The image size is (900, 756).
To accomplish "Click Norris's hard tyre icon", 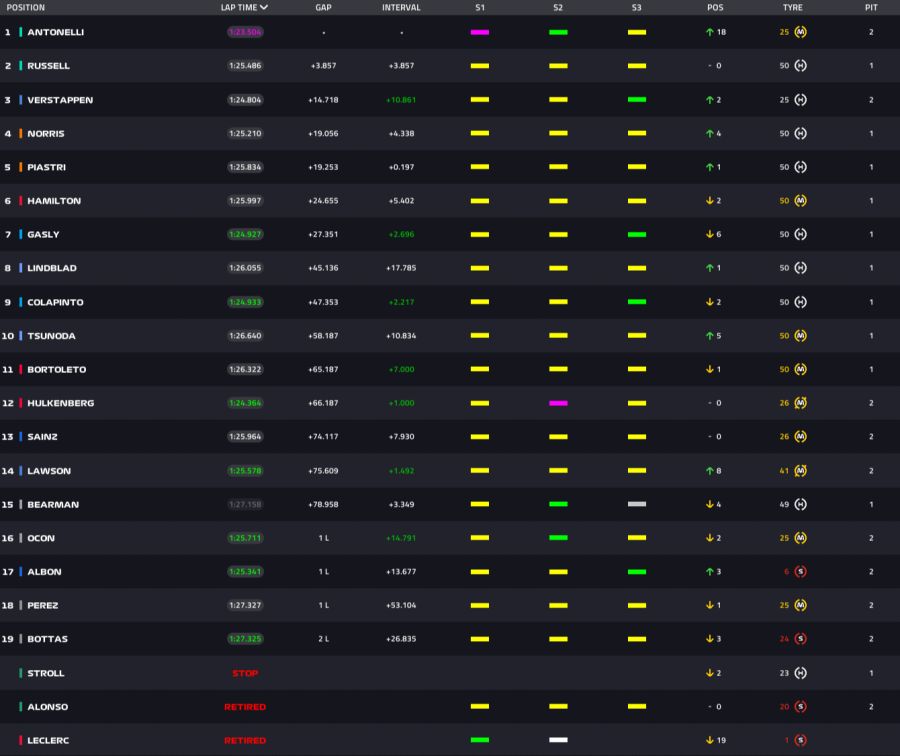I will (x=801, y=133).
